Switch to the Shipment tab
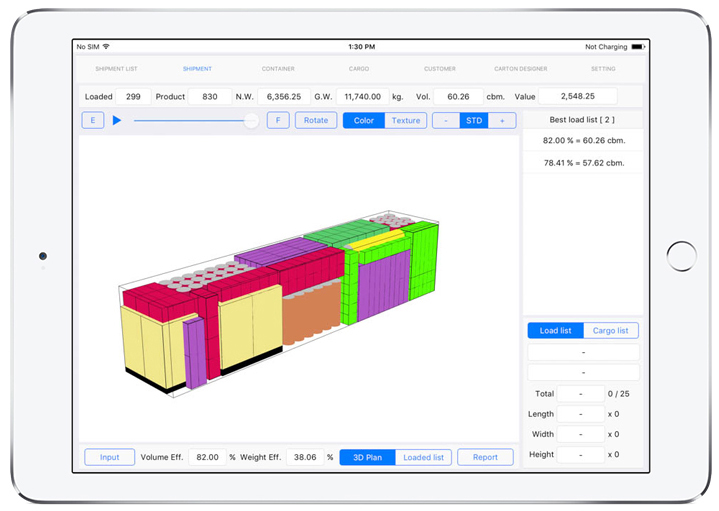 [197, 69]
